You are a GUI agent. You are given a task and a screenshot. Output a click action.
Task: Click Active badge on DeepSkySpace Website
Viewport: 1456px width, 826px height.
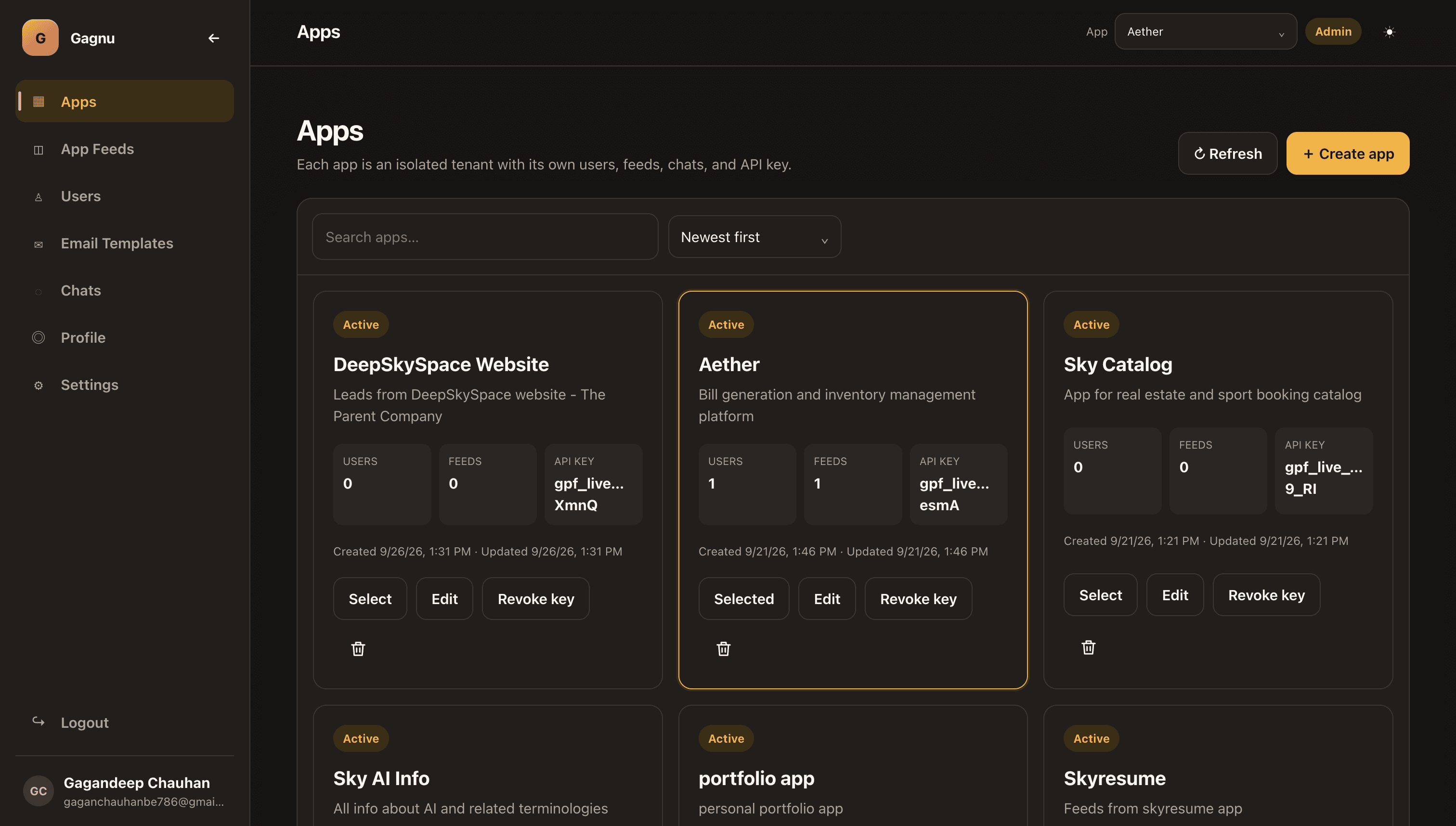[361, 324]
